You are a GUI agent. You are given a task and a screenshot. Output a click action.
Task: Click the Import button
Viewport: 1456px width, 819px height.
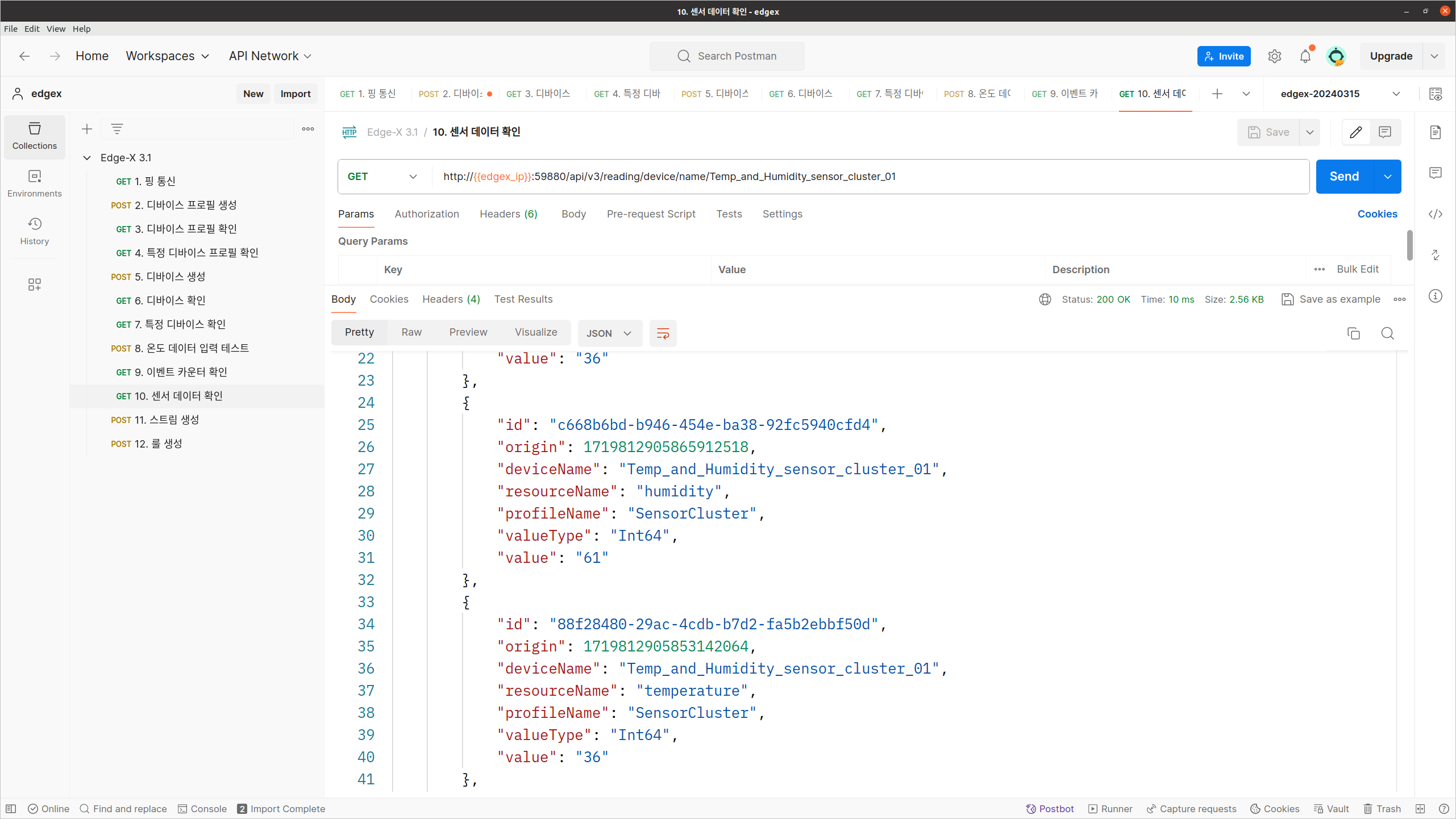(296, 94)
